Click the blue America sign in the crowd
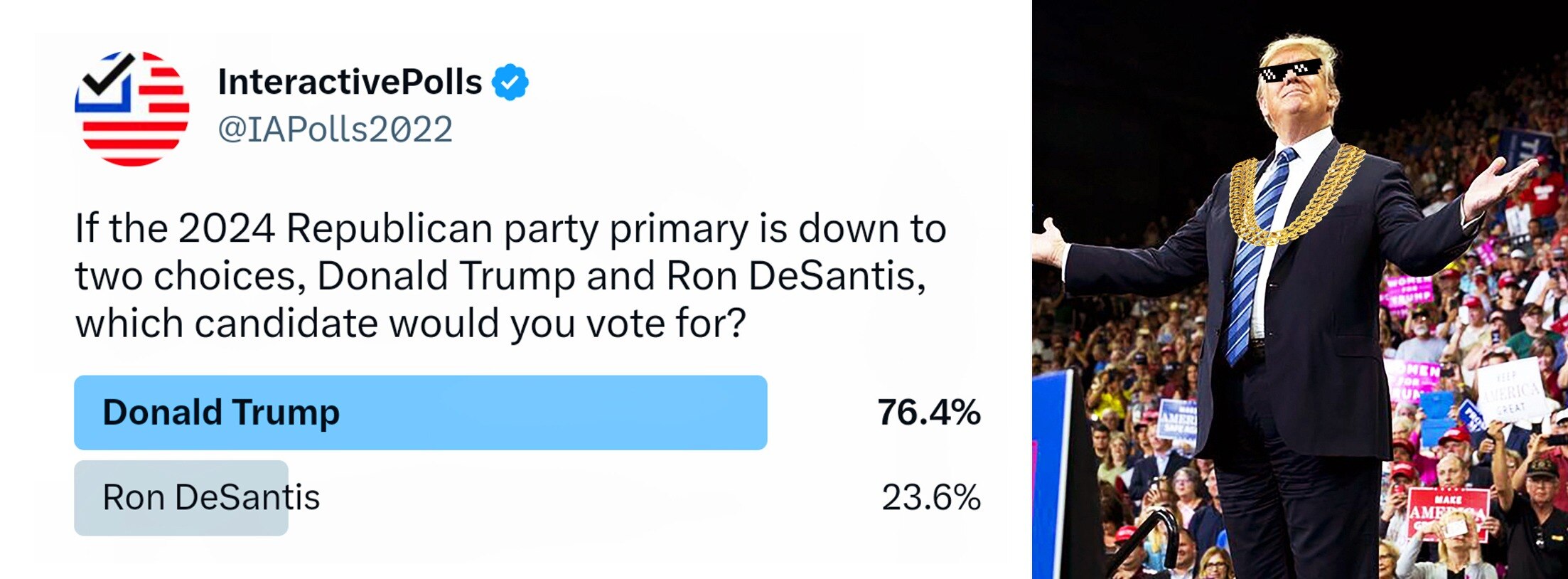 tap(1177, 418)
